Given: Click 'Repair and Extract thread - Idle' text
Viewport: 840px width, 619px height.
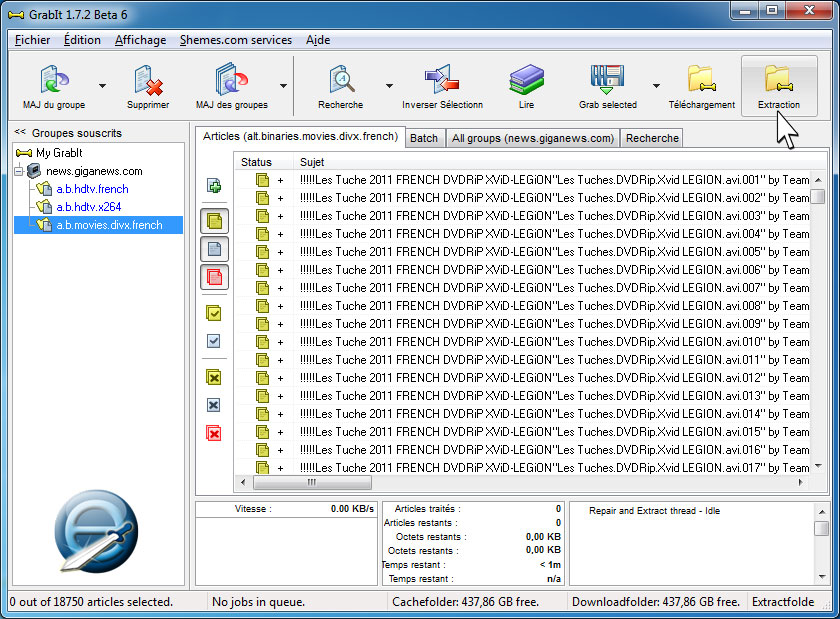Looking at the screenshot, I should [654, 511].
